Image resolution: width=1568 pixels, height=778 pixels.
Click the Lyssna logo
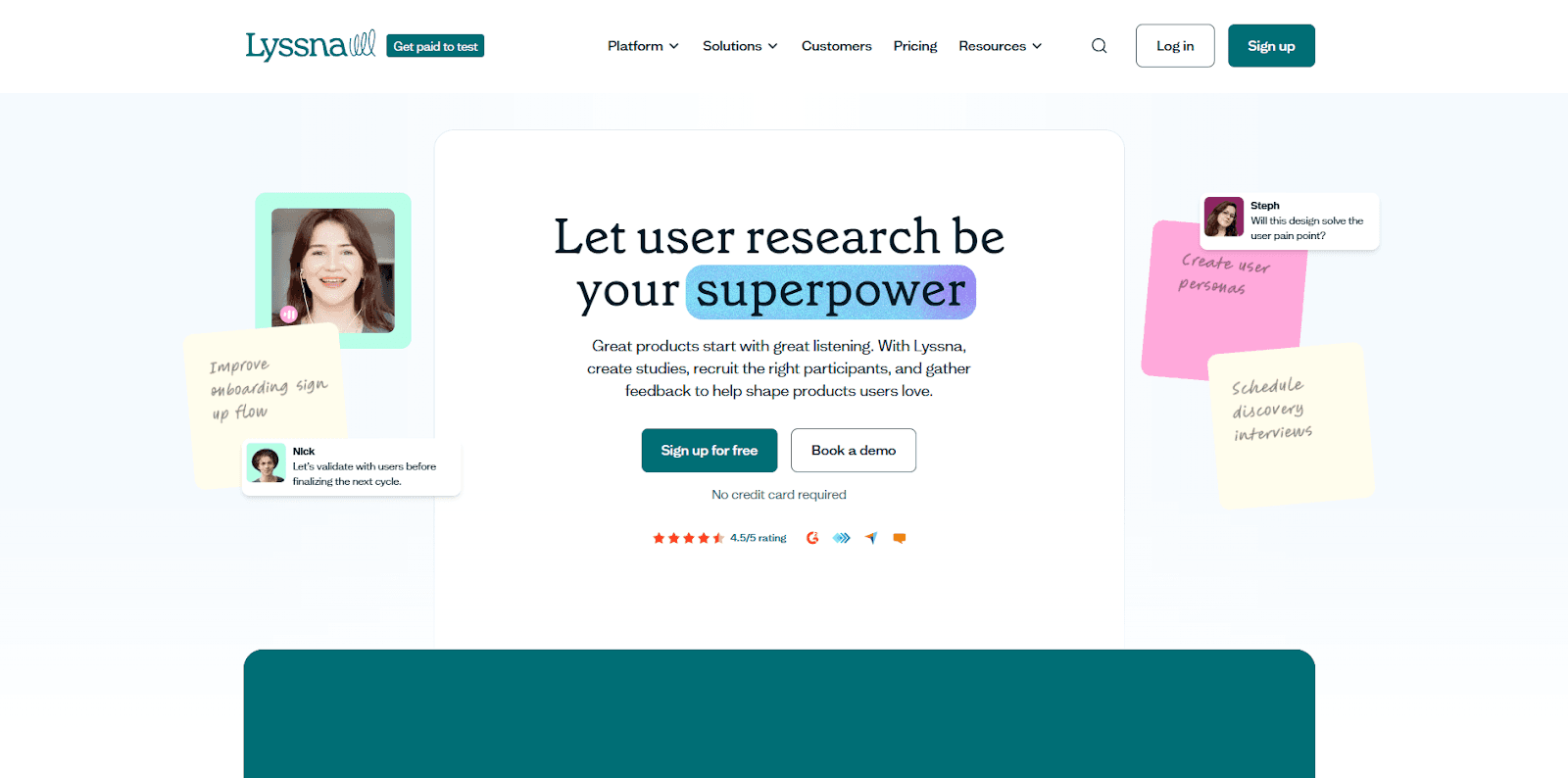click(x=310, y=45)
